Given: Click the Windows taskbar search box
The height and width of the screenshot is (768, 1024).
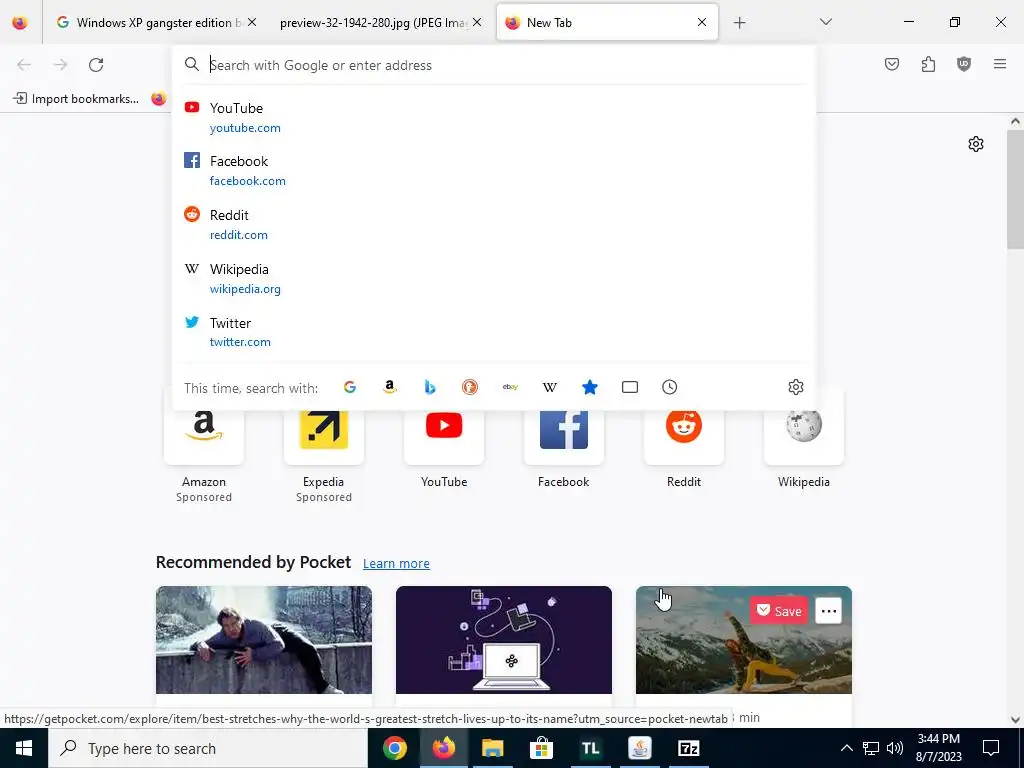Looking at the screenshot, I should 208,748.
